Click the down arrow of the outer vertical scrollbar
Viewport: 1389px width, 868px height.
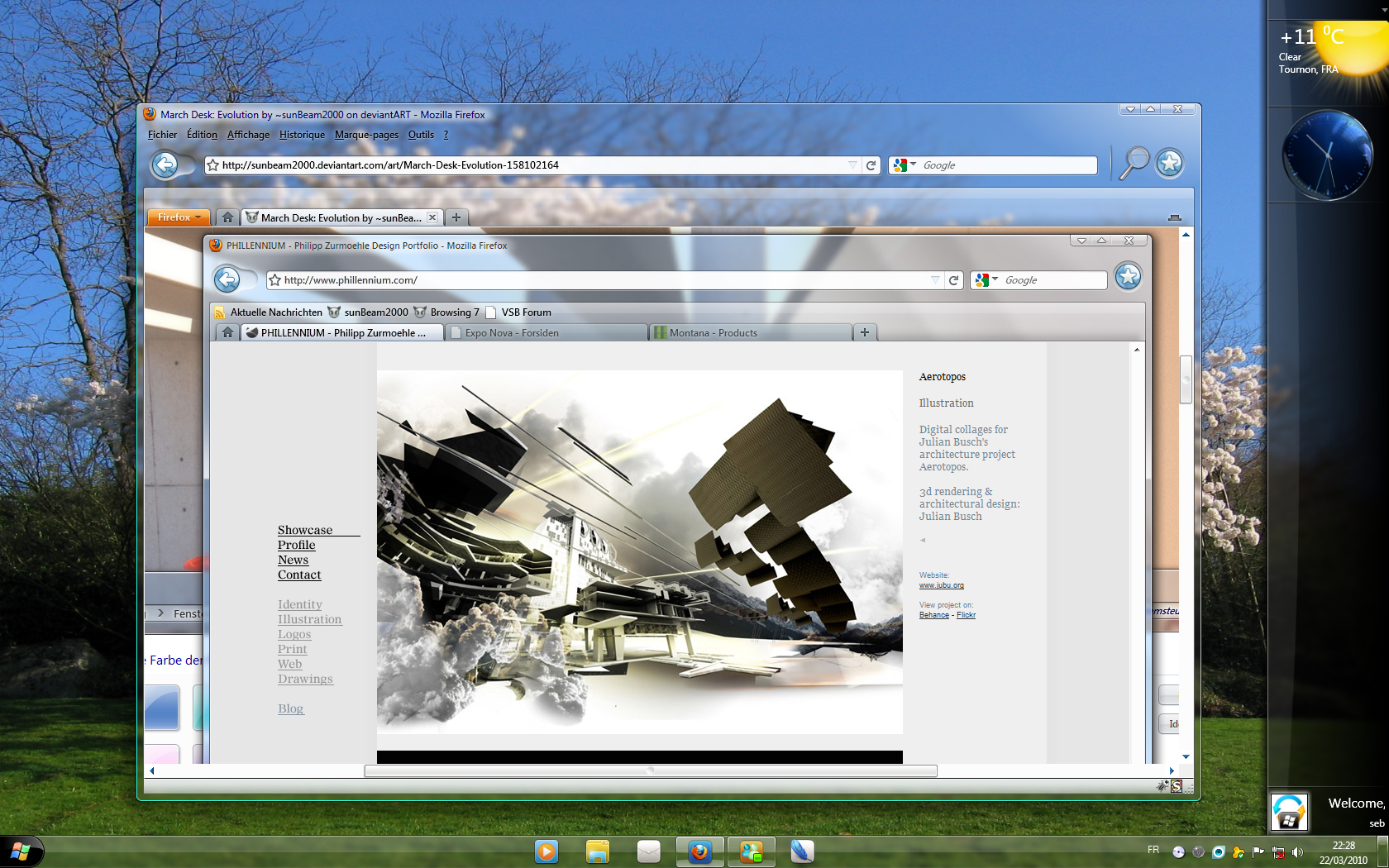click(x=1186, y=756)
